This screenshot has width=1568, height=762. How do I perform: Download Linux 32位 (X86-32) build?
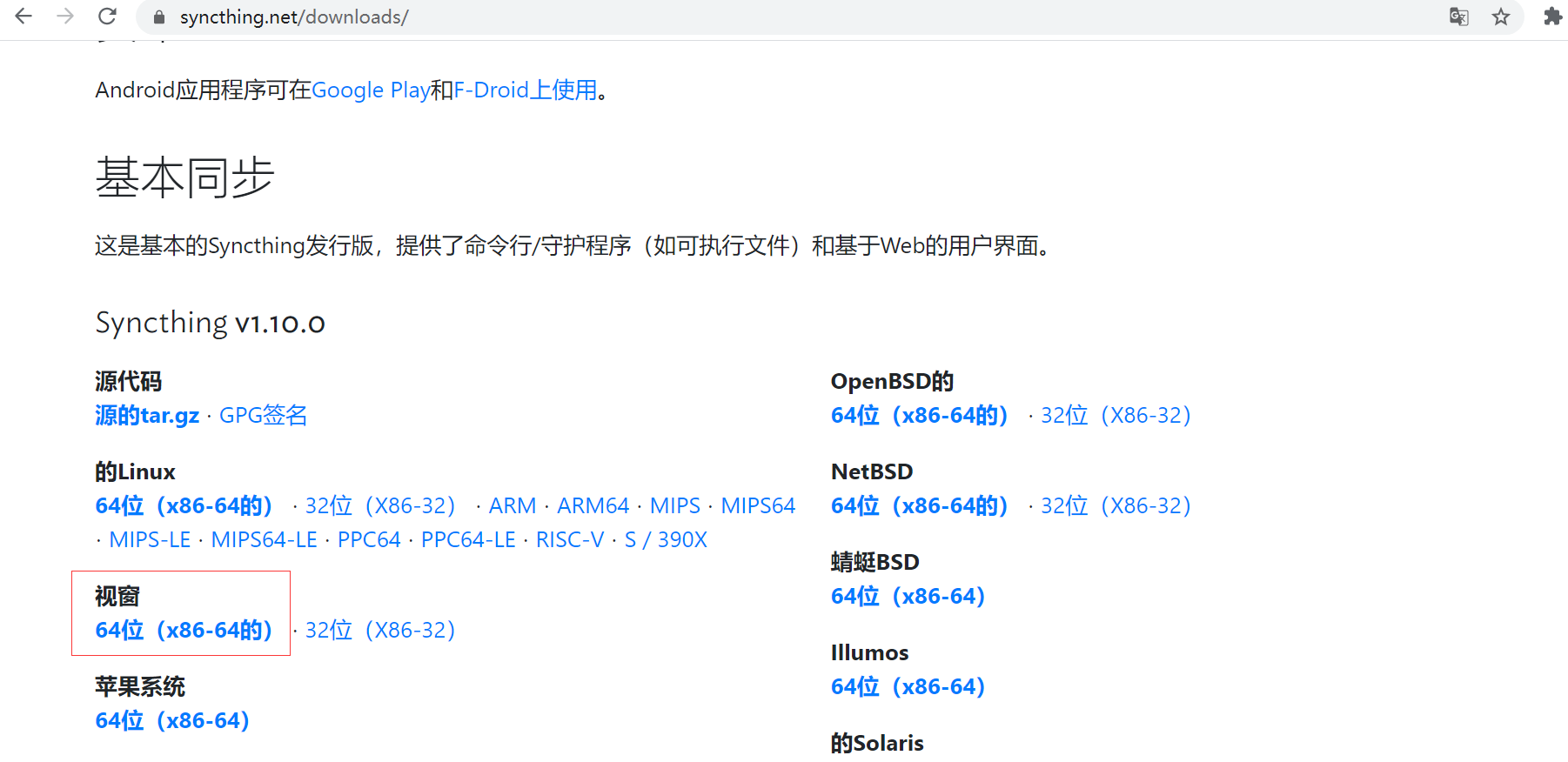point(380,505)
